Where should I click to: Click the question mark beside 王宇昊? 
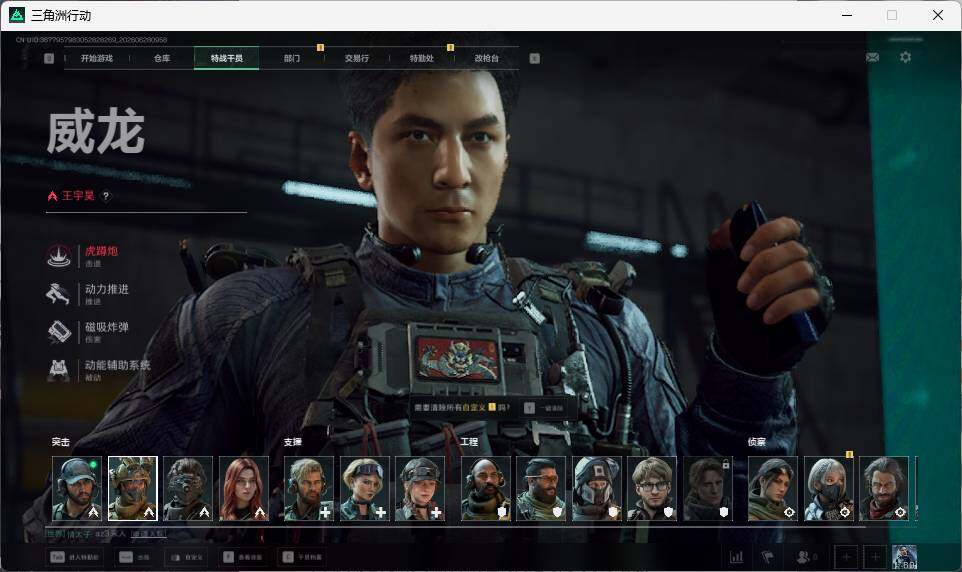(x=106, y=196)
